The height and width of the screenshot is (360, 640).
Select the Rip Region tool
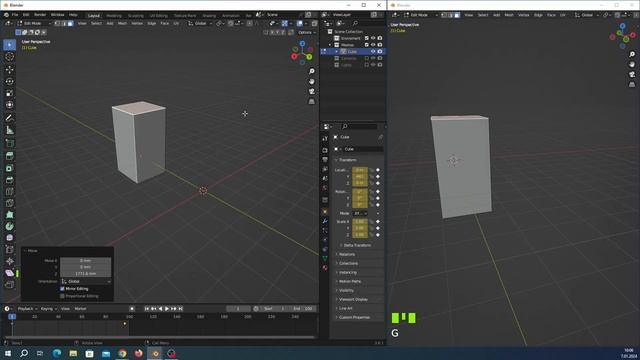pyautogui.click(x=9, y=285)
